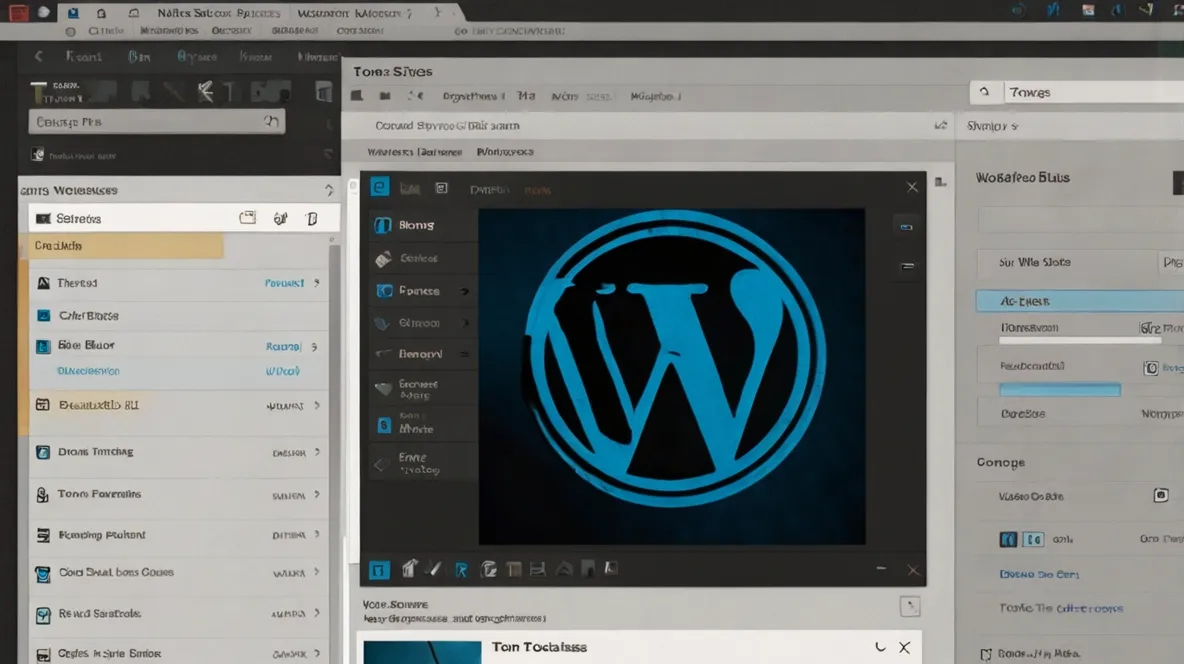Click the window icon in 'Seireos' row

[x=248, y=218]
